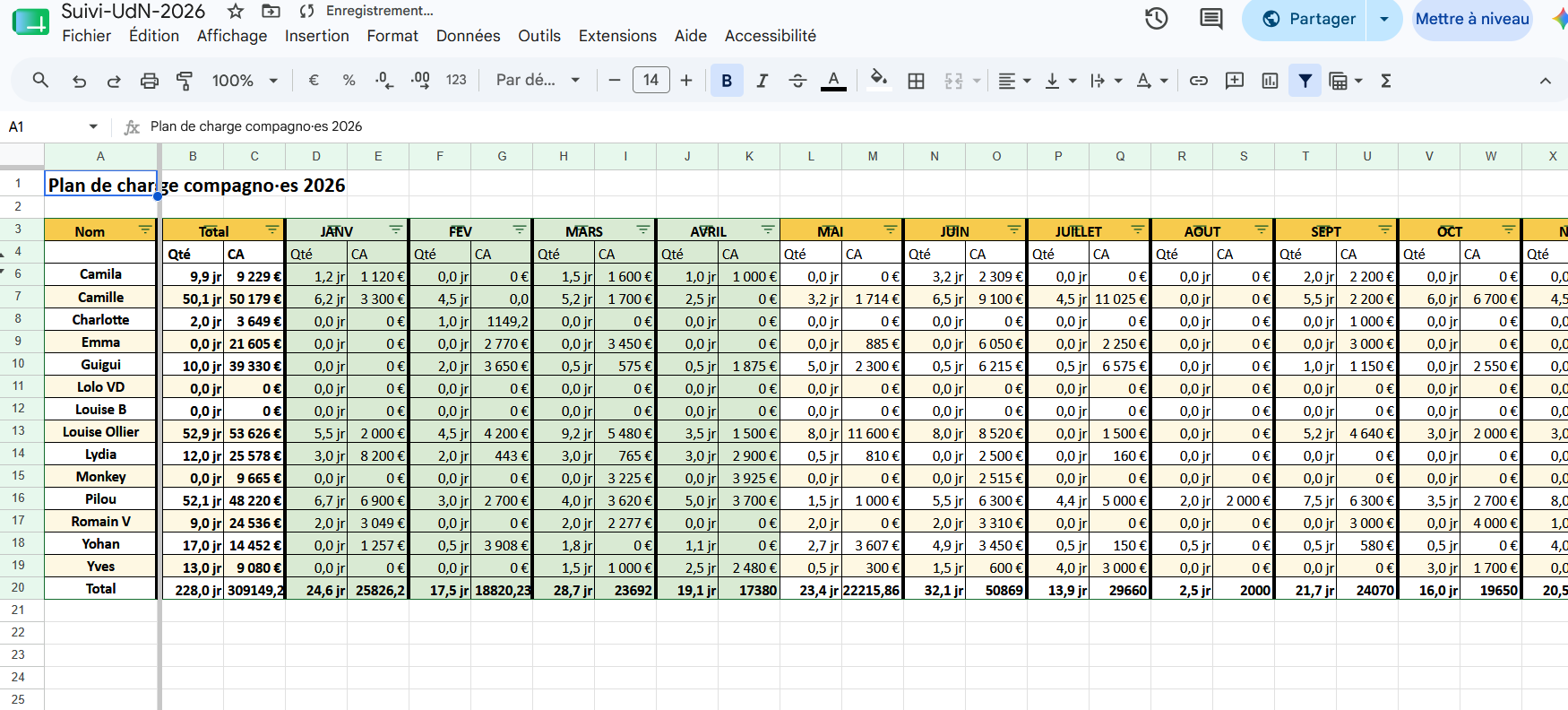Print the spreadsheet
This screenshot has width=1568, height=710.
pyautogui.click(x=150, y=81)
